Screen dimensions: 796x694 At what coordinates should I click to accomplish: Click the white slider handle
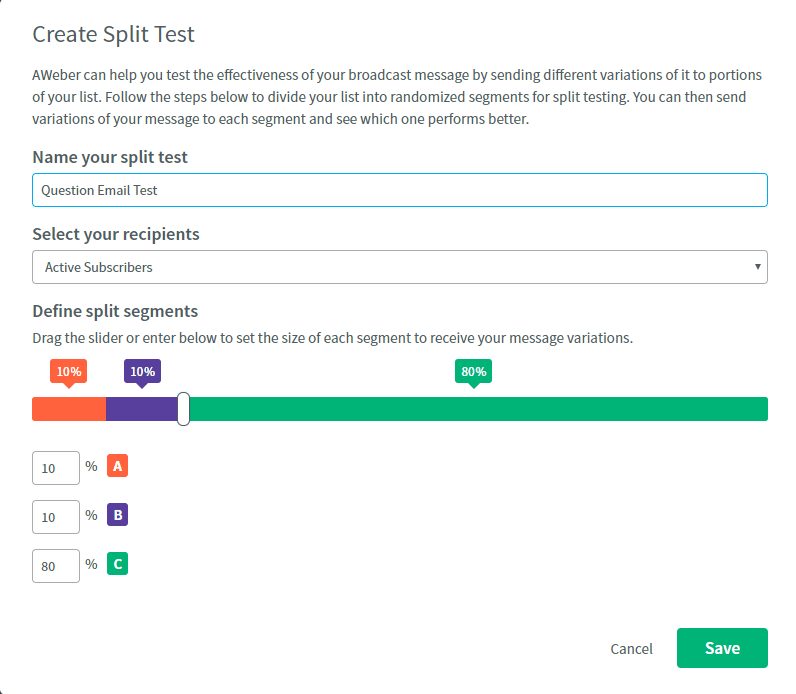pyautogui.click(x=183, y=409)
